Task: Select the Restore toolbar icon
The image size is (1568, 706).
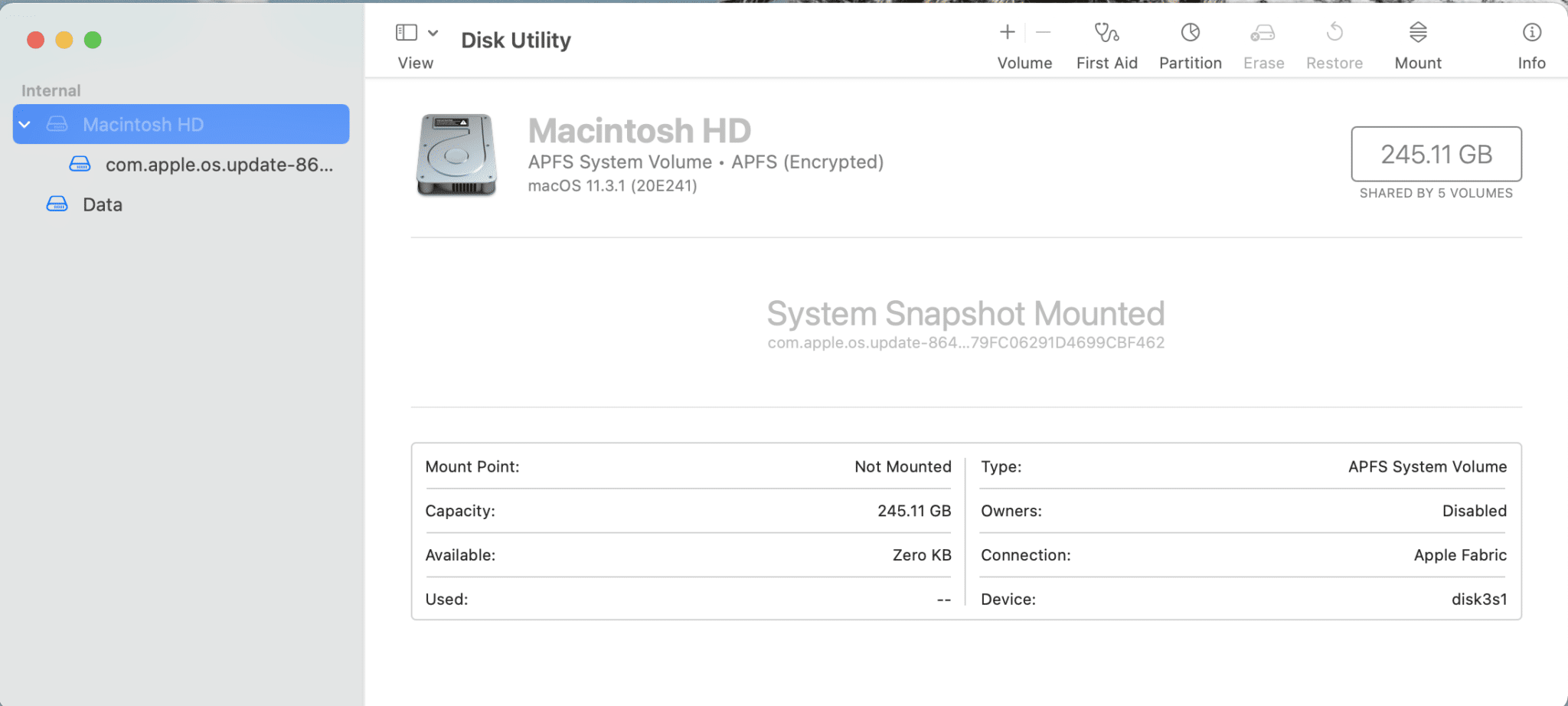Action: pos(1334,42)
